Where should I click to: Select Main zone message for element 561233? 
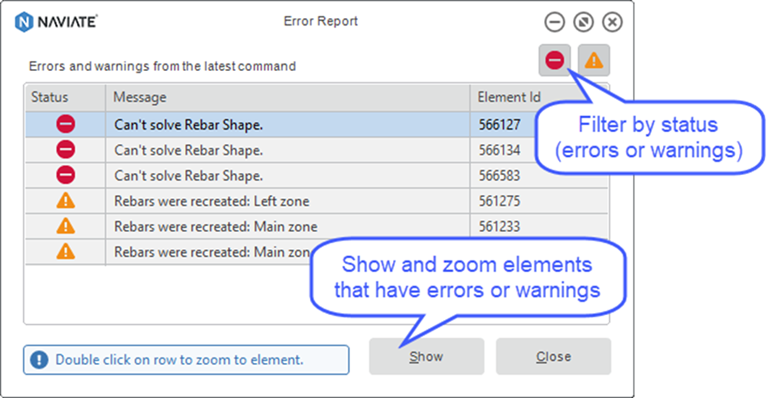click(216, 226)
